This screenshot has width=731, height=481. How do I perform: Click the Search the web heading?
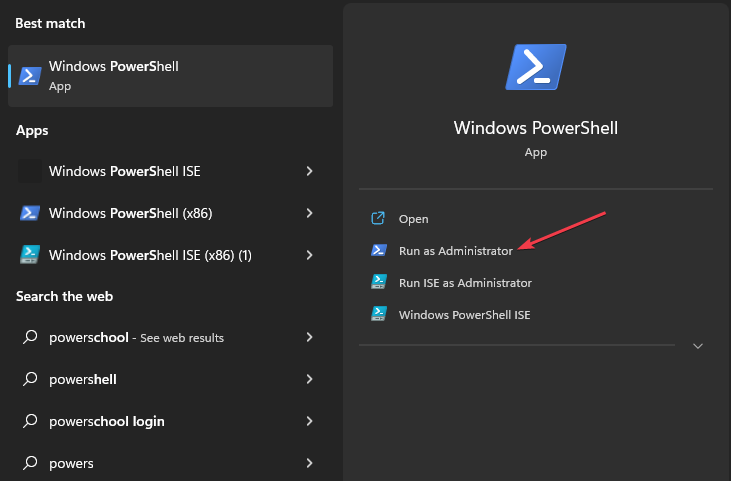[64, 296]
